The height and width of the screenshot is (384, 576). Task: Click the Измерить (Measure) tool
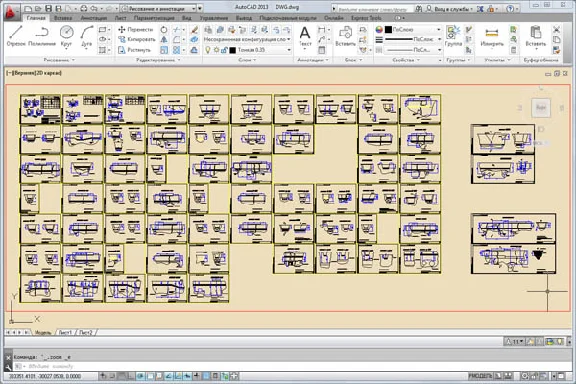pos(492,36)
